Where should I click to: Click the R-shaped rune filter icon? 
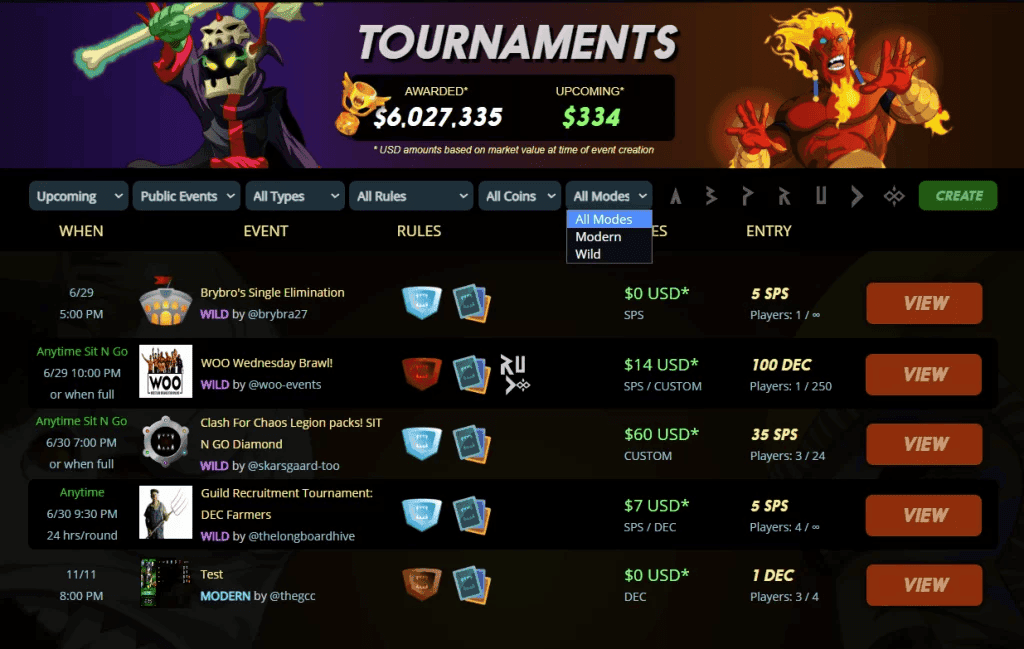coord(784,196)
